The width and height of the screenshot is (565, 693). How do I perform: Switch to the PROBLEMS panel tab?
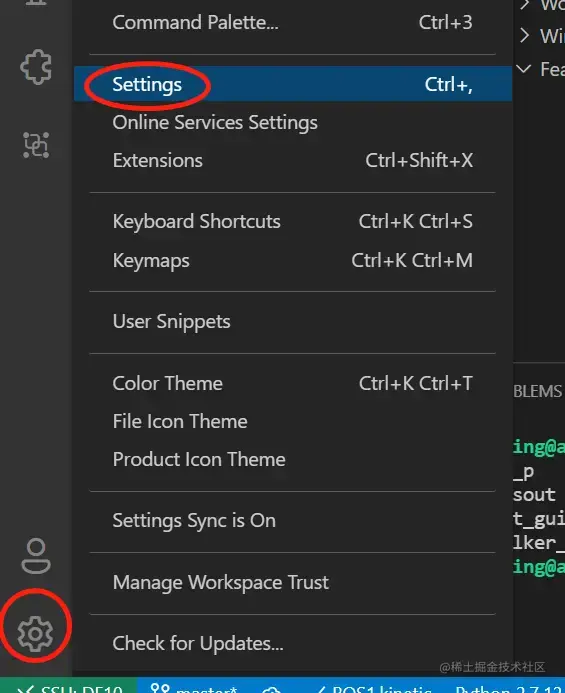538,391
